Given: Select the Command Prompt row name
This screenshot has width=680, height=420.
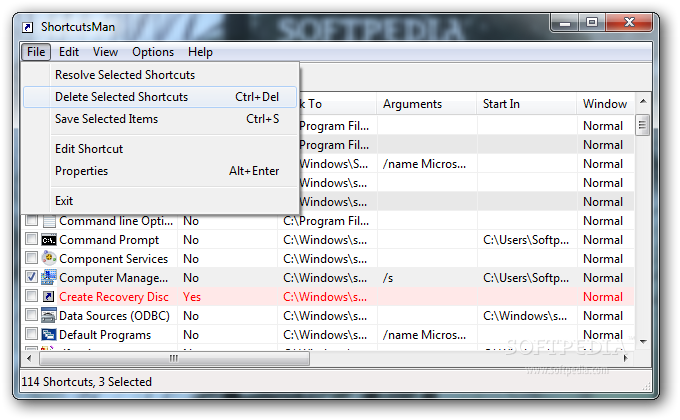Looking at the screenshot, I should pyautogui.click(x=109, y=240).
